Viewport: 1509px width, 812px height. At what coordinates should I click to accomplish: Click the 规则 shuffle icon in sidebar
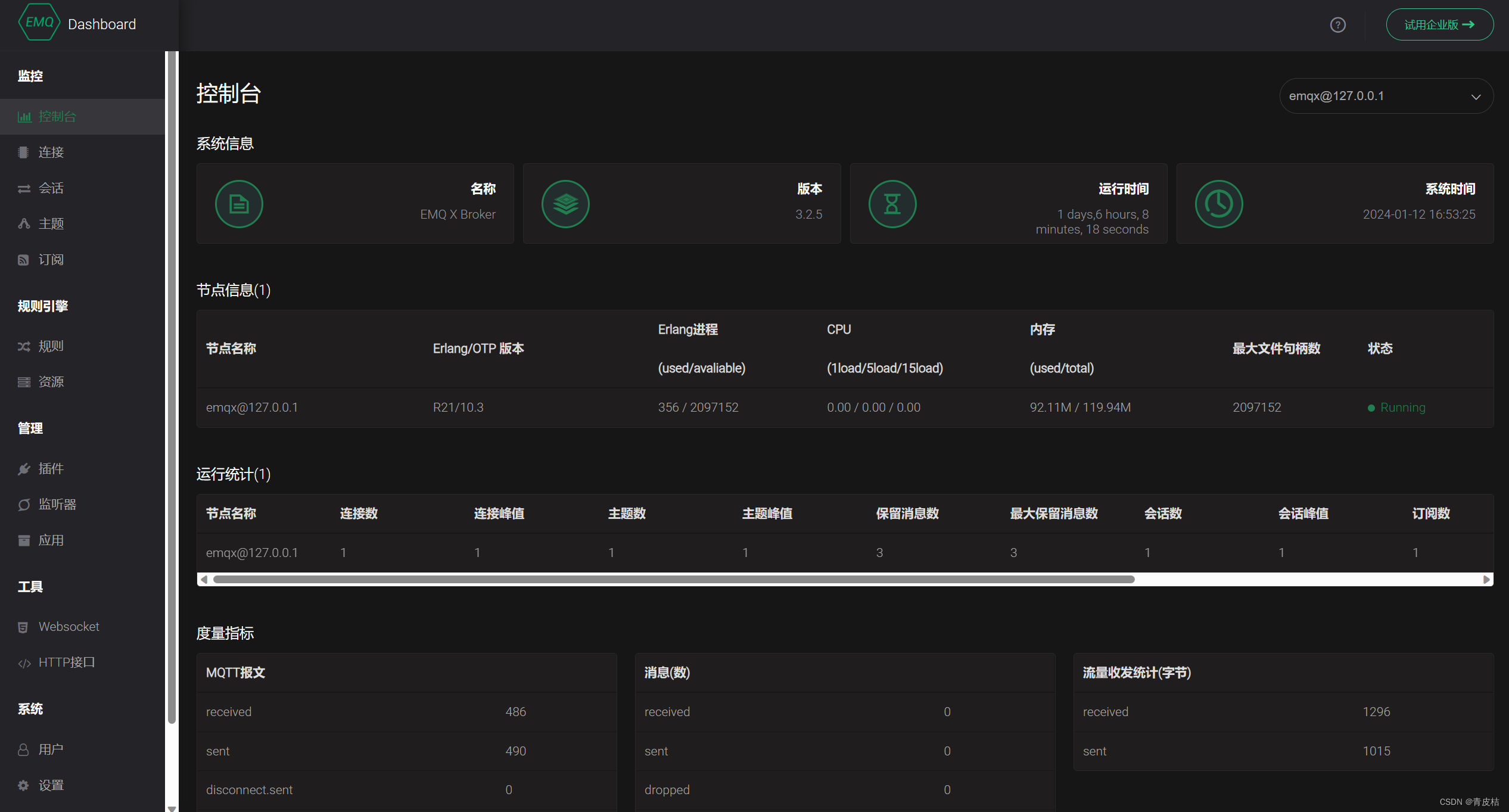click(x=24, y=346)
